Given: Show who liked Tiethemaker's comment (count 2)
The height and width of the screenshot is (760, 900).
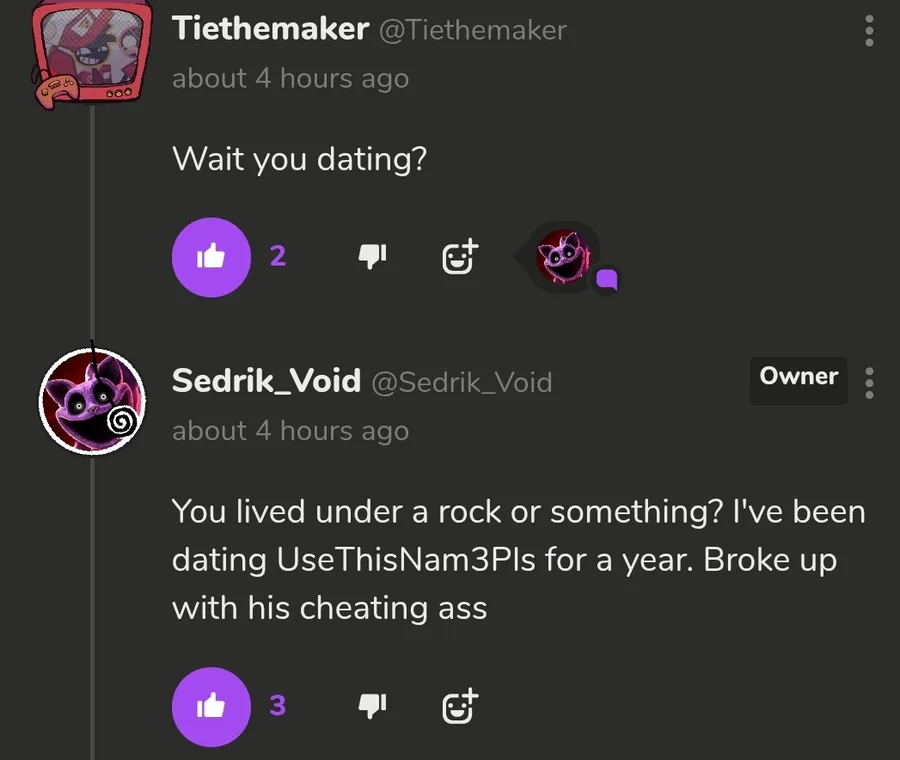Looking at the screenshot, I should 278,256.
